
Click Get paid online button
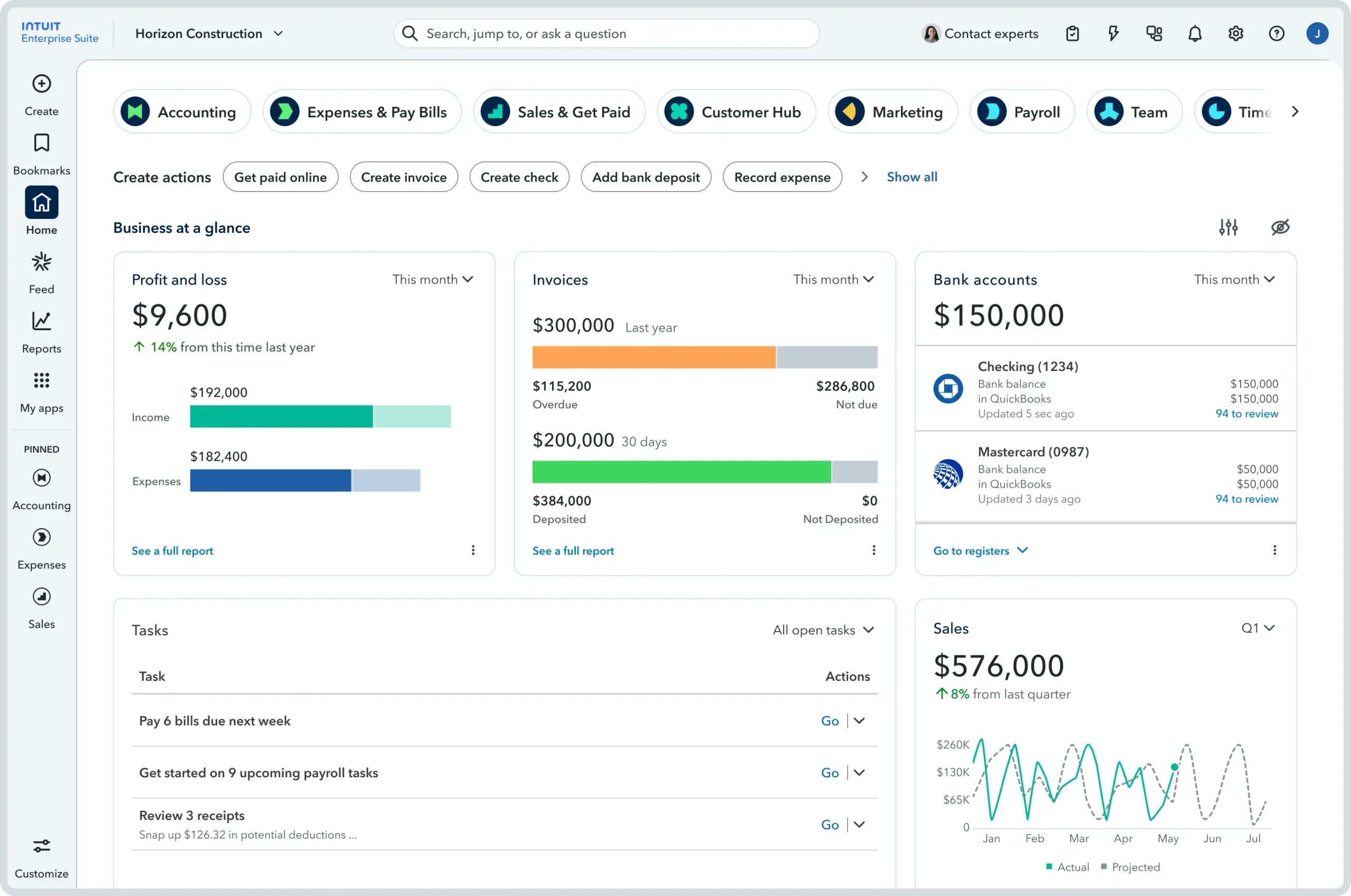point(281,177)
